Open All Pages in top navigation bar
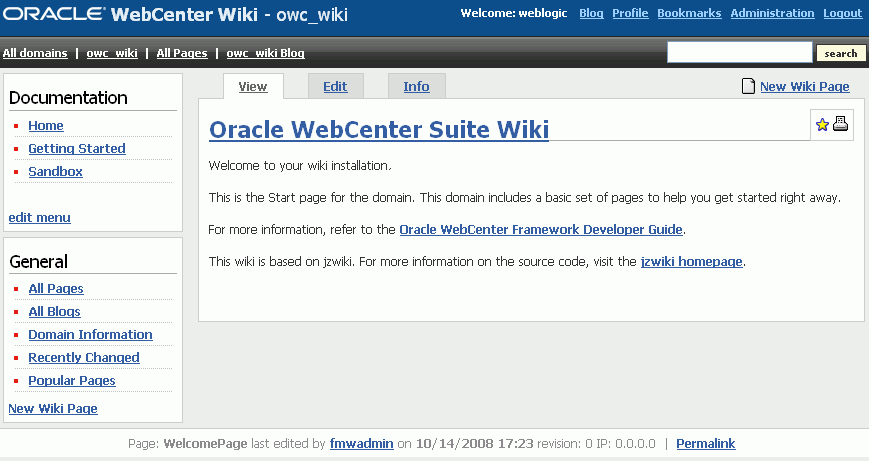869x461 pixels. (x=182, y=53)
